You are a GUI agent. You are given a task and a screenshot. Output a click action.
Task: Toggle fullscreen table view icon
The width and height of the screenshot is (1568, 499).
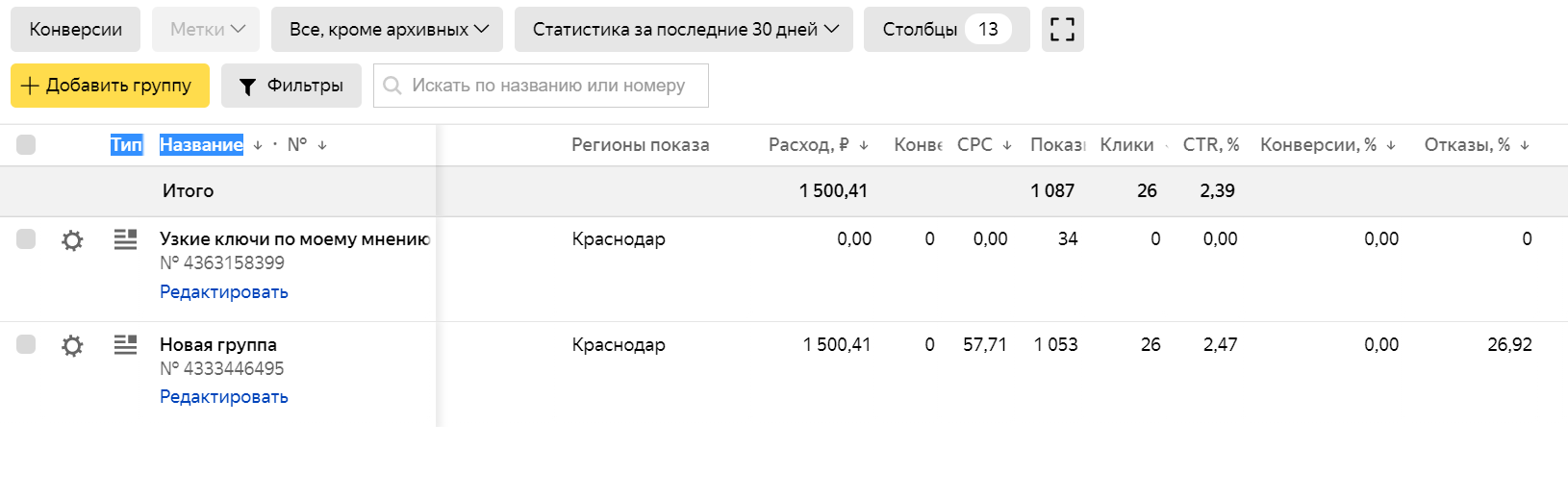(1063, 29)
